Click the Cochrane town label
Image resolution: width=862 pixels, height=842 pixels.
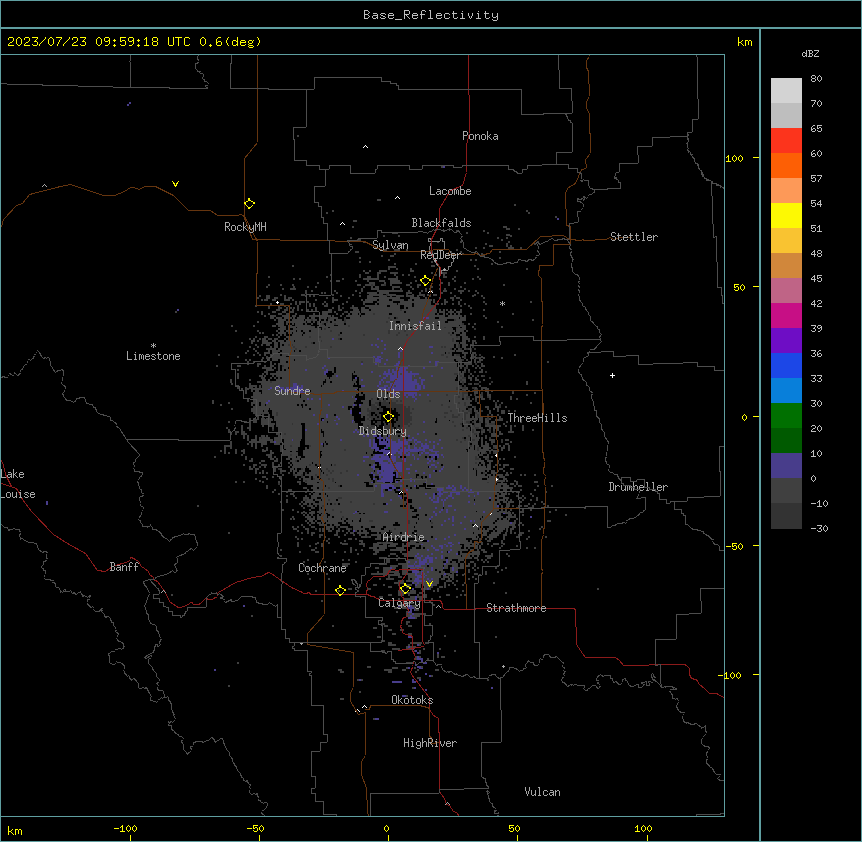322,568
